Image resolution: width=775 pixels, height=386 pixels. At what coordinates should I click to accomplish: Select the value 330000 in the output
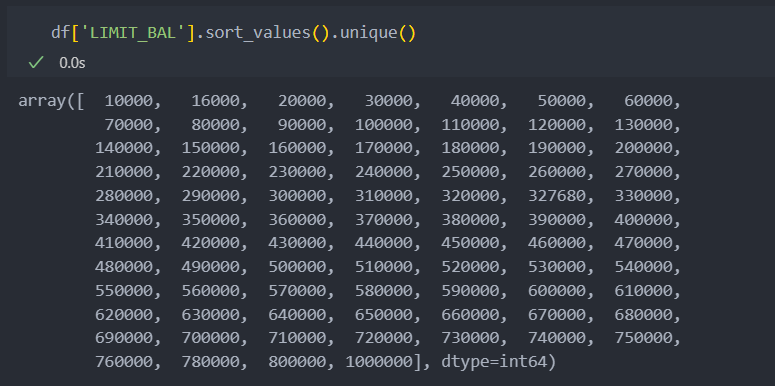644,196
